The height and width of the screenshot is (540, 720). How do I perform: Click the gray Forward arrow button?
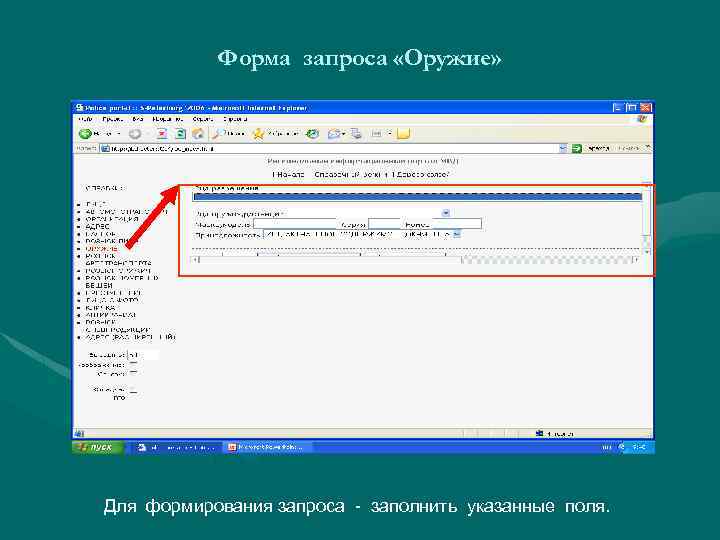pyautogui.click(x=135, y=134)
